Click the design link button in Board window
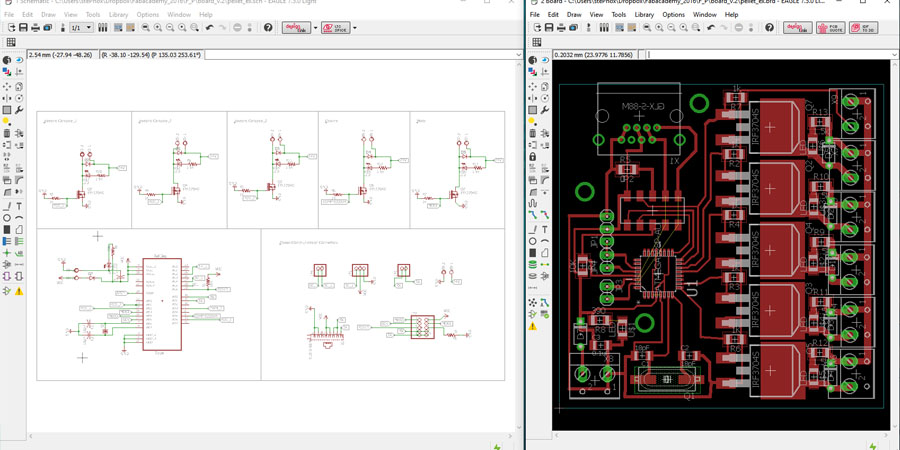 [x=798, y=28]
